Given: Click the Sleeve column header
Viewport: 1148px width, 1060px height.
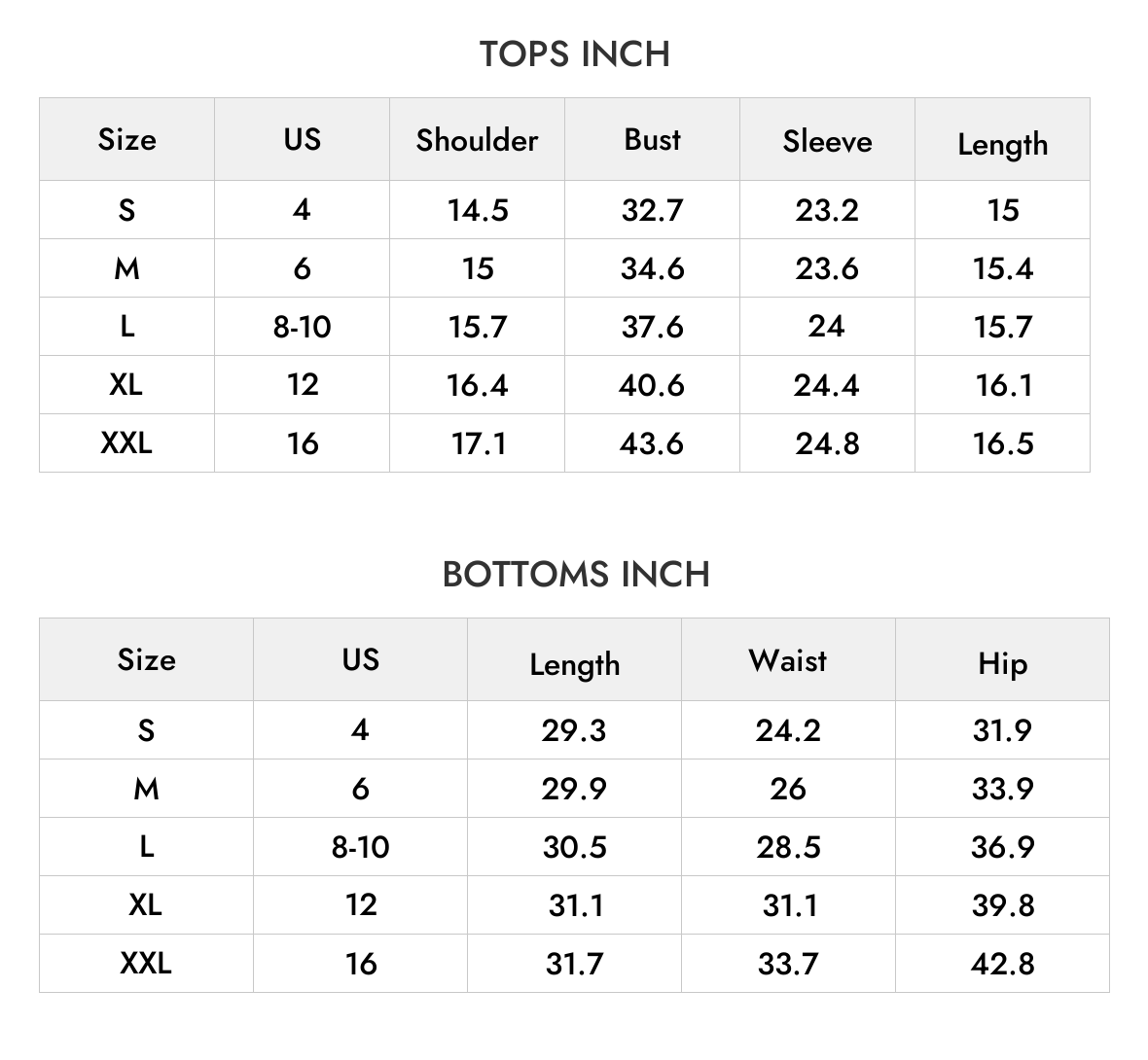Looking at the screenshot, I should [827, 141].
